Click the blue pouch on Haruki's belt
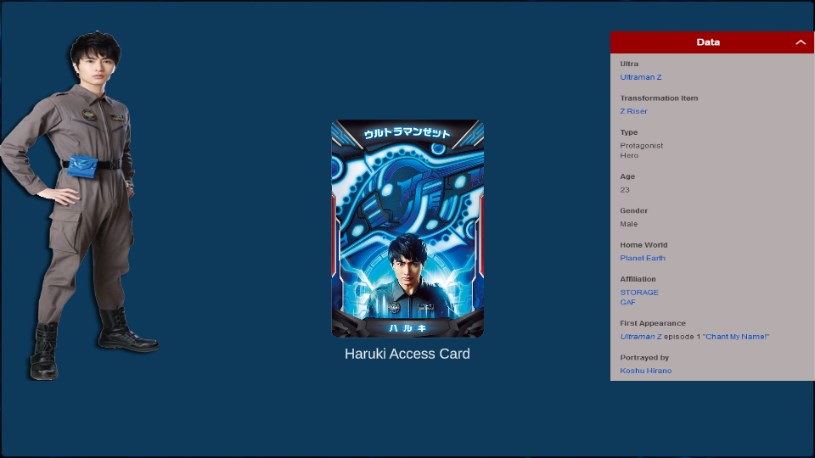 [83, 166]
